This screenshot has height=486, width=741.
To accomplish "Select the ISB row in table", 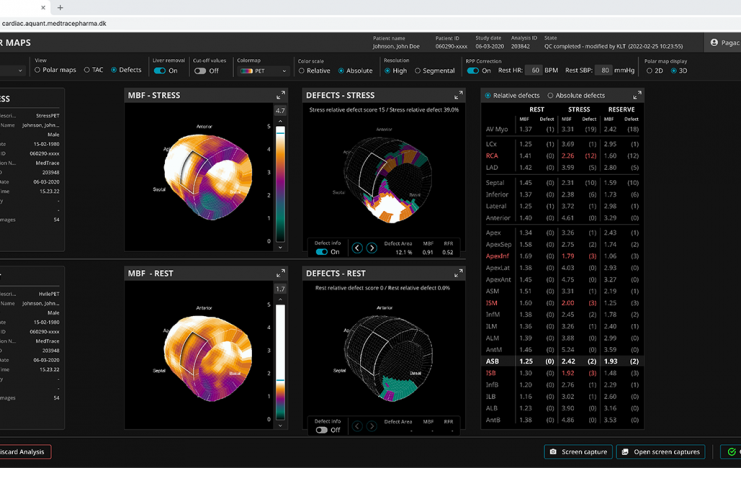I will point(562,373).
